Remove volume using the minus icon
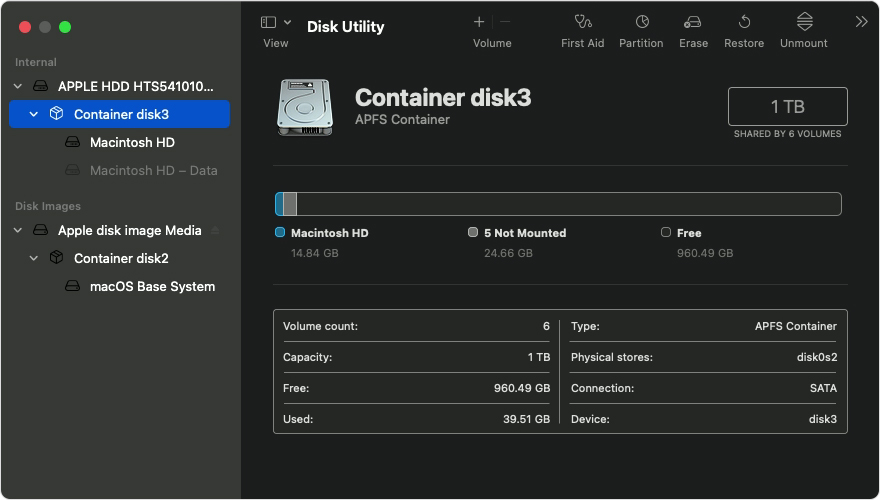 pyautogui.click(x=505, y=22)
